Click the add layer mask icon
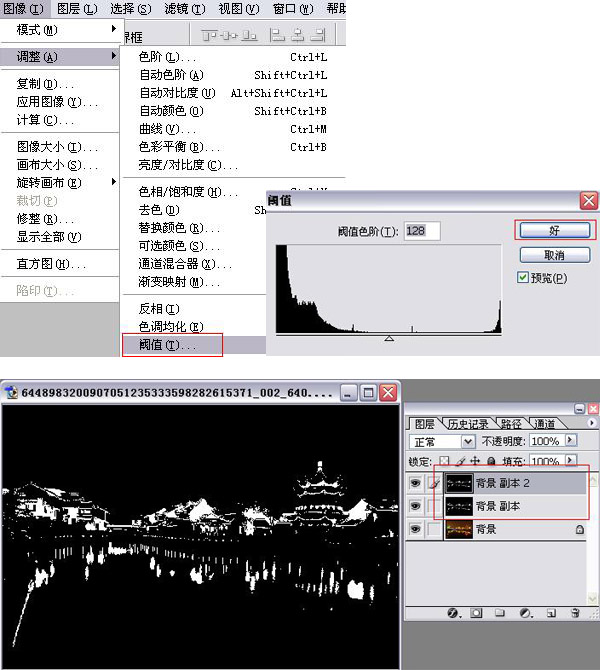This screenshot has width=600, height=670. [476, 613]
